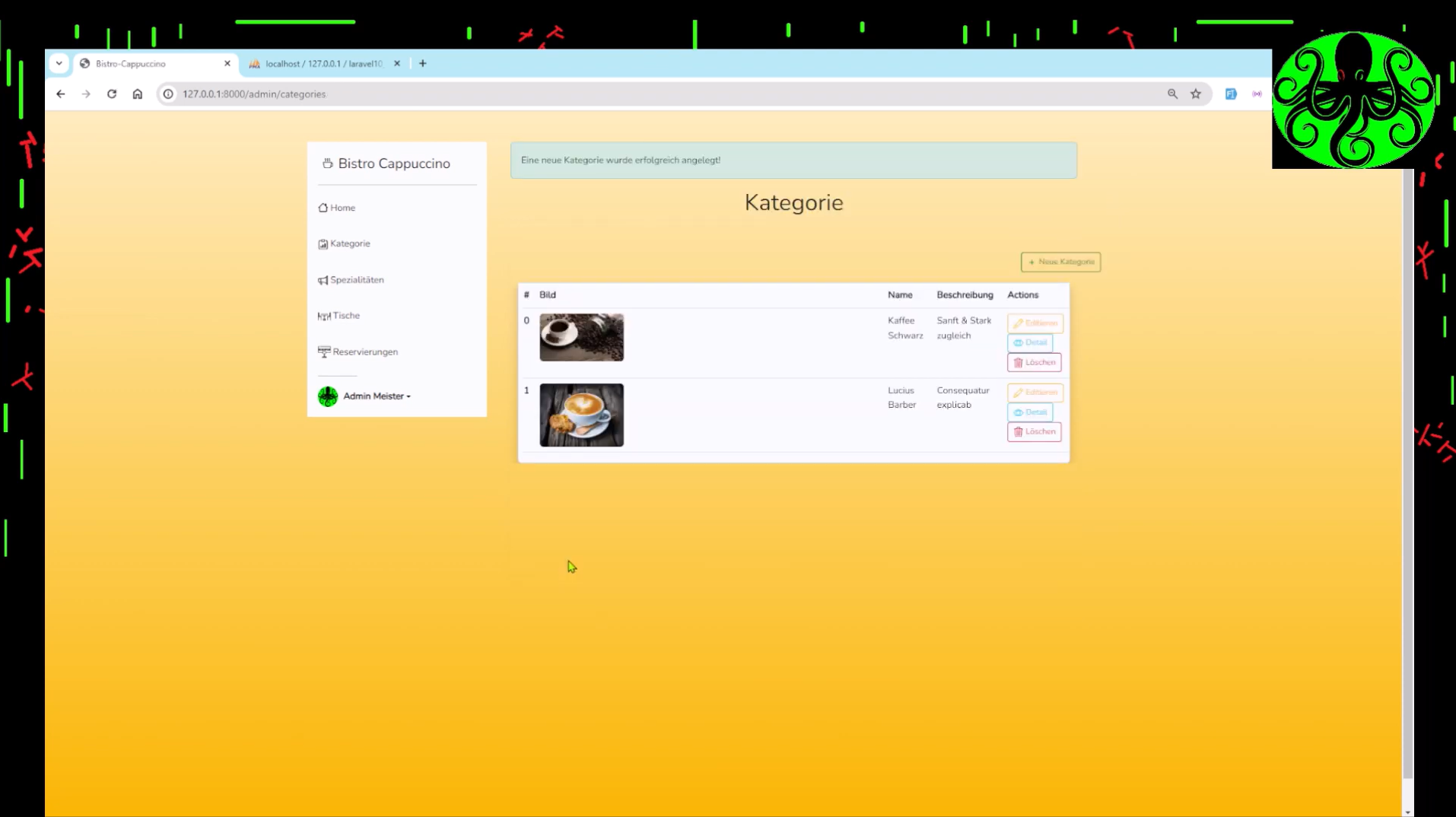View Detail of Kaffee Schwarz
Image resolution: width=1456 pixels, height=817 pixels.
tap(1030, 343)
